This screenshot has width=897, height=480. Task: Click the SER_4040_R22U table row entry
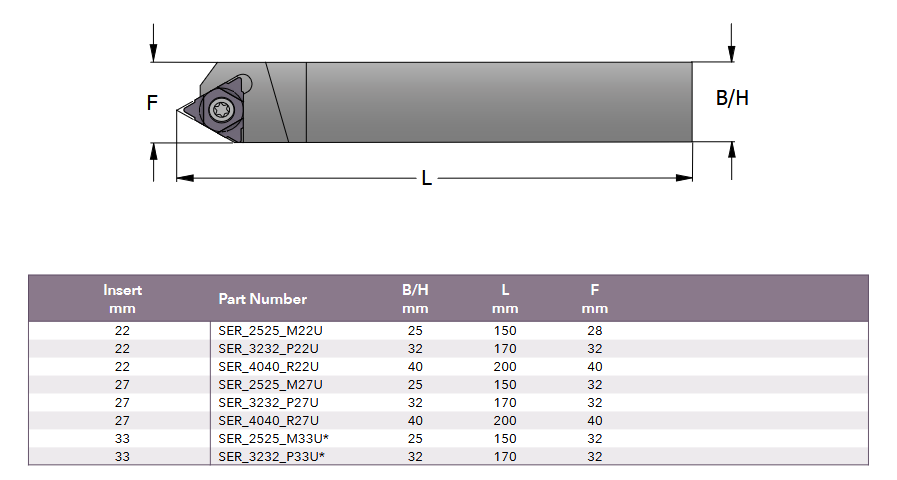[x=270, y=367]
